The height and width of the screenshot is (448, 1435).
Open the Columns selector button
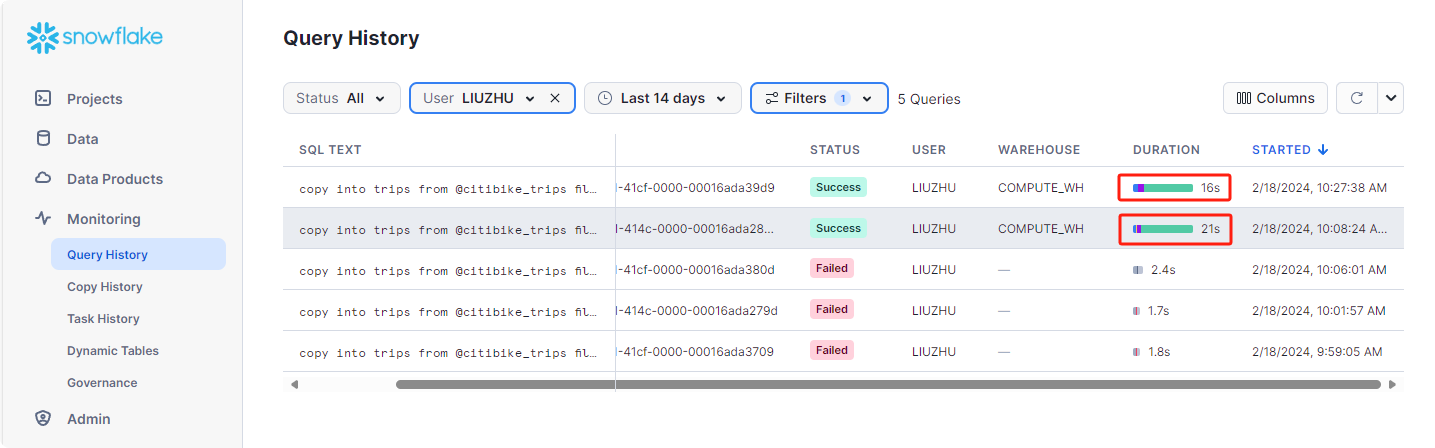tap(1275, 98)
